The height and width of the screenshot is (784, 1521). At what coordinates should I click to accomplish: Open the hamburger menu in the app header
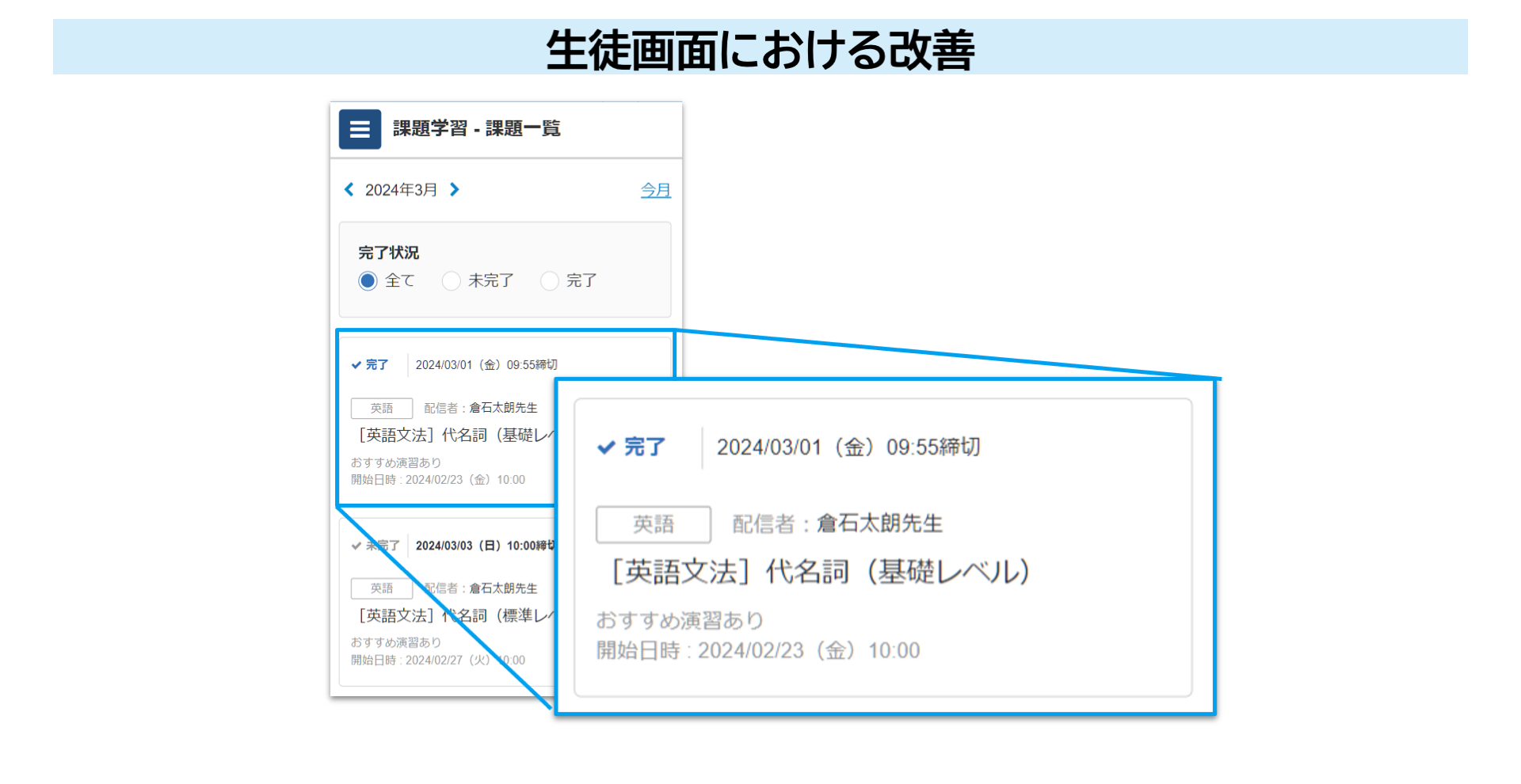point(360,129)
